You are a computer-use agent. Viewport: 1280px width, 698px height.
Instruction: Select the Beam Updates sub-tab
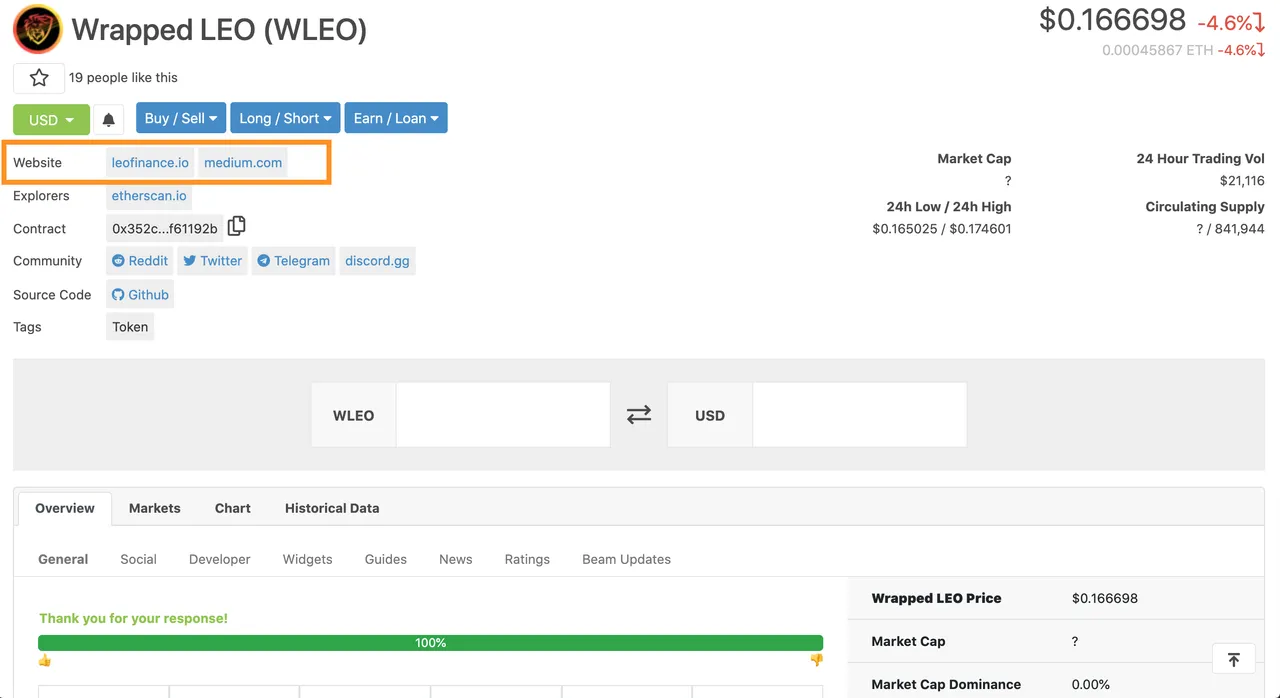point(627,559)
